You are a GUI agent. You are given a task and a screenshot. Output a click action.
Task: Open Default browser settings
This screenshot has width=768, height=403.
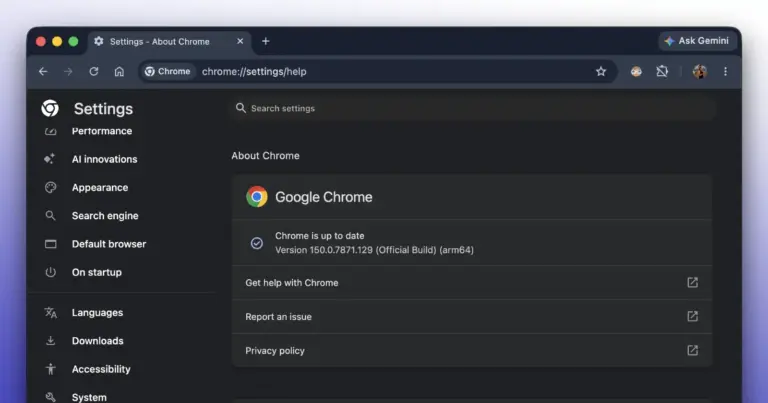point(109,244)
